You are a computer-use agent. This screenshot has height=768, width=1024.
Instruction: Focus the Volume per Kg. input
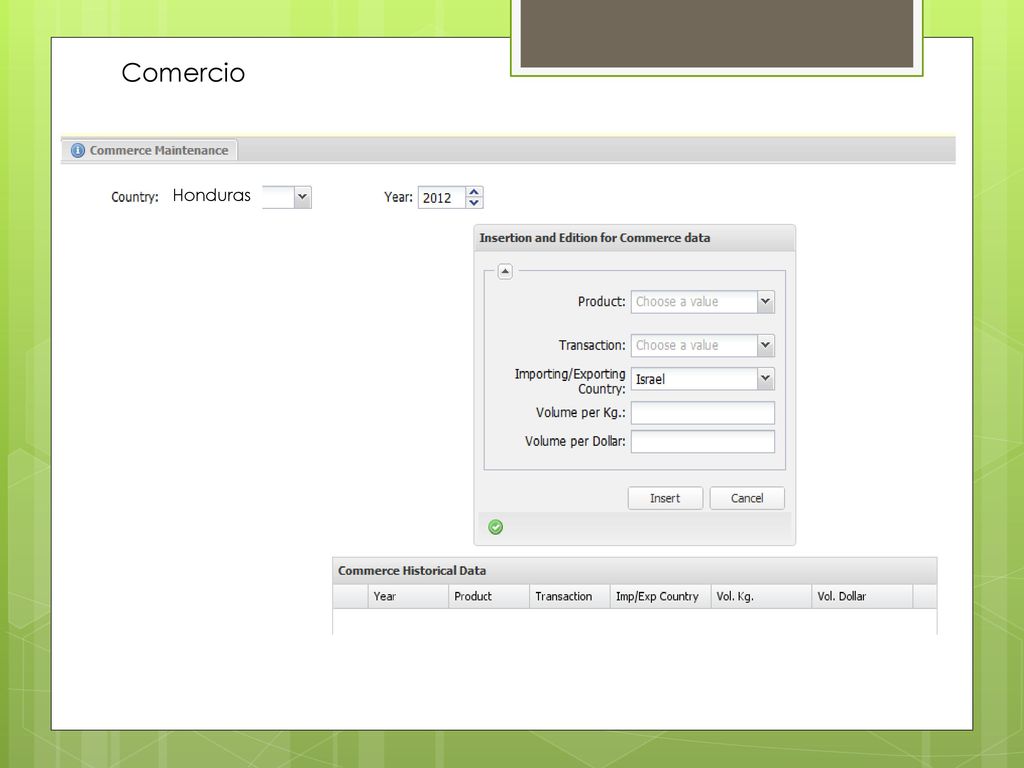[703, 413]
